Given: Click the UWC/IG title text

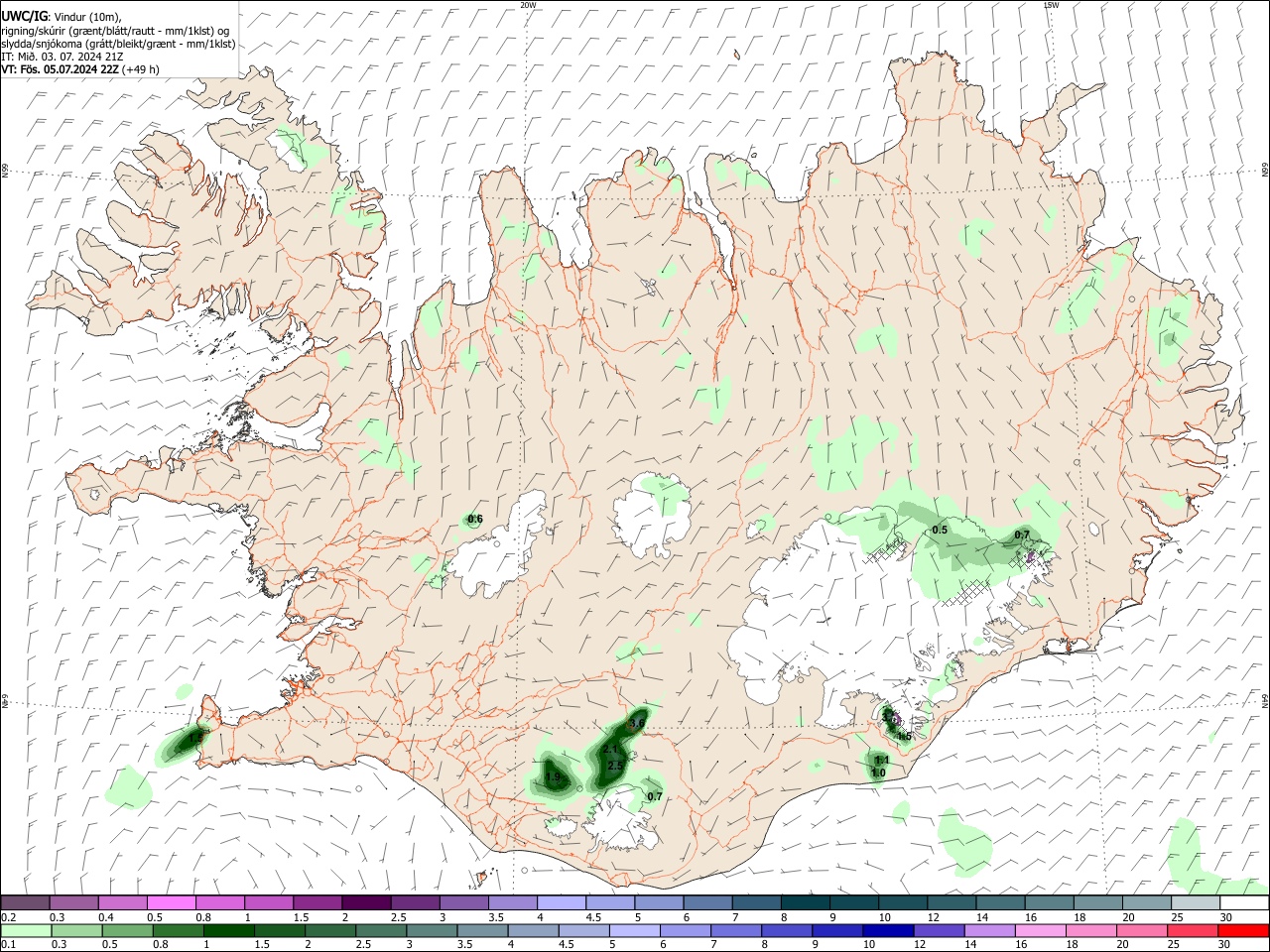Looking at the screenshot, I should [x=25, y=16].
